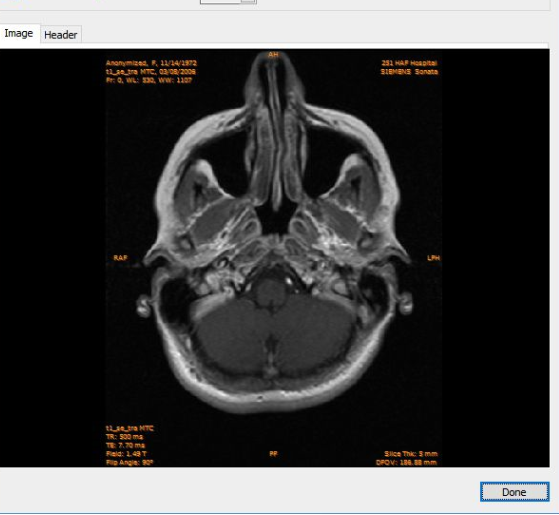Click the Done button
The image size is (559, 515).
click(x=514, y=492)
